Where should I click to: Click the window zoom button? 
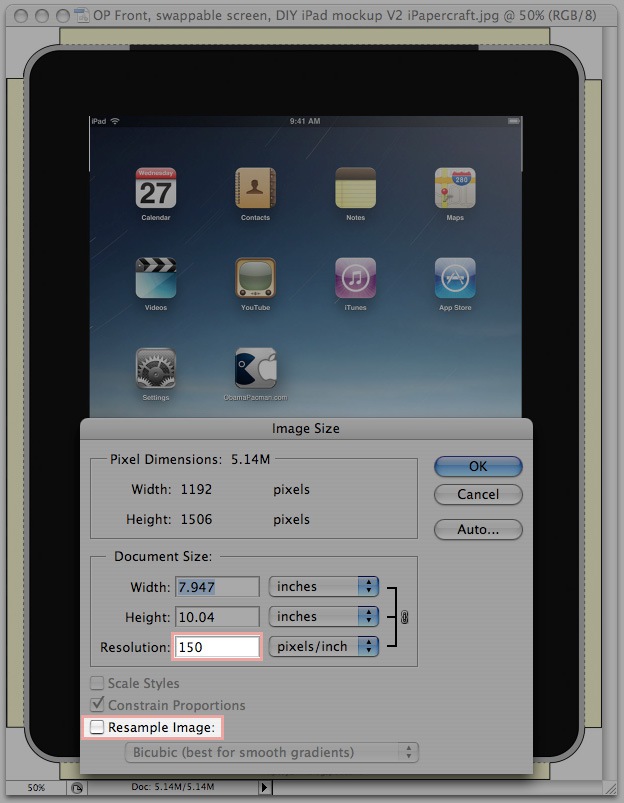coord(63,16)
